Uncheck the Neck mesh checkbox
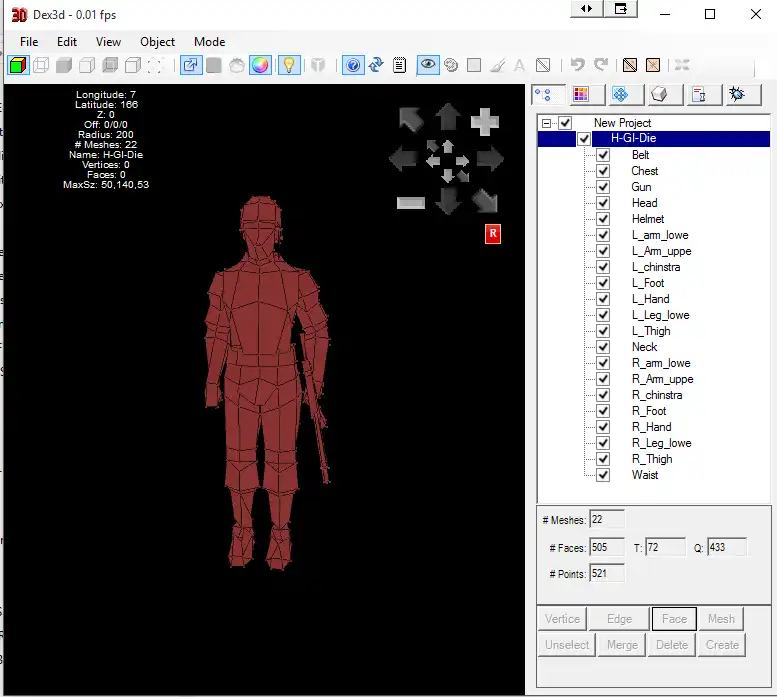 point(603,347)
